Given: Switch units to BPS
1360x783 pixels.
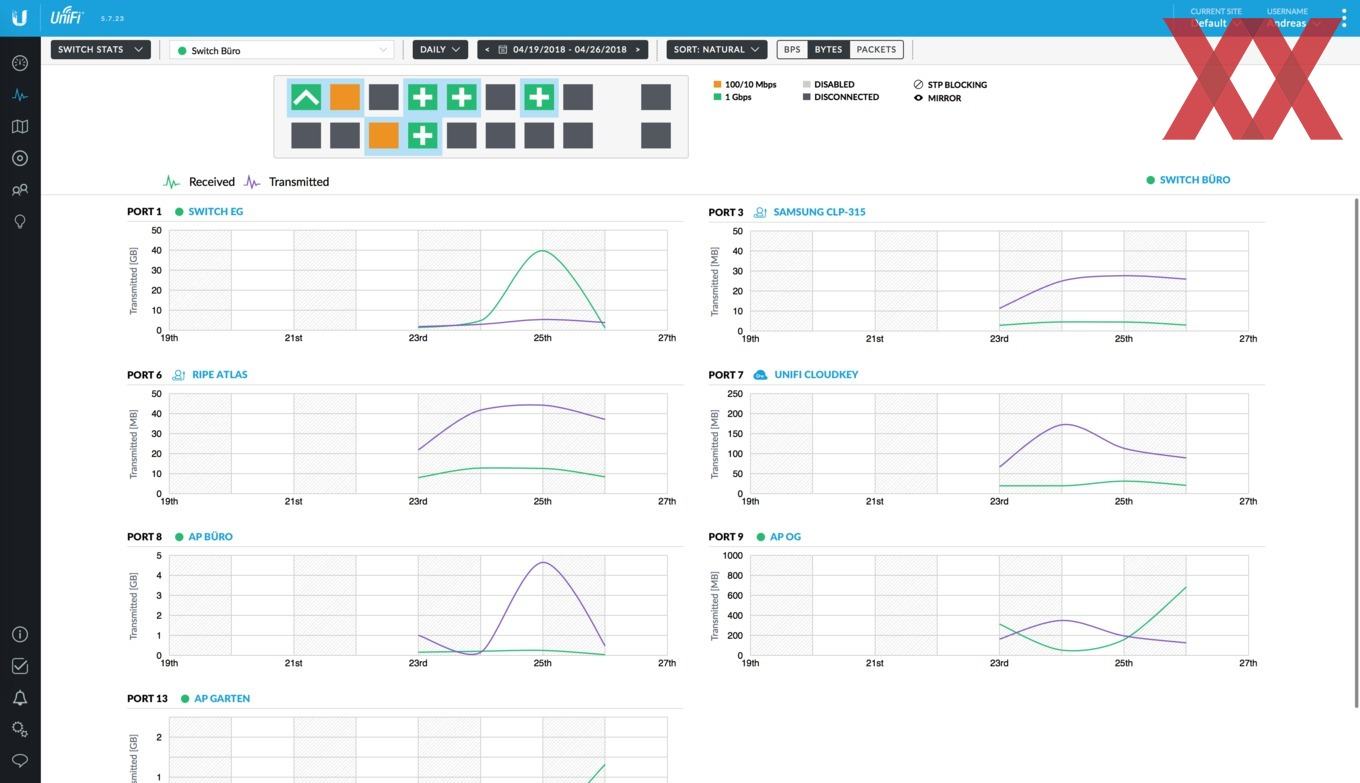Looking at the screenshot, I should point(792,49).
